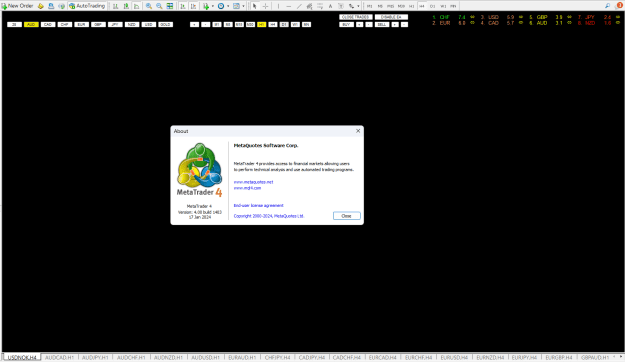The image size is (625, 362).
Task: Click the tile windows icon
Action: 170,6
